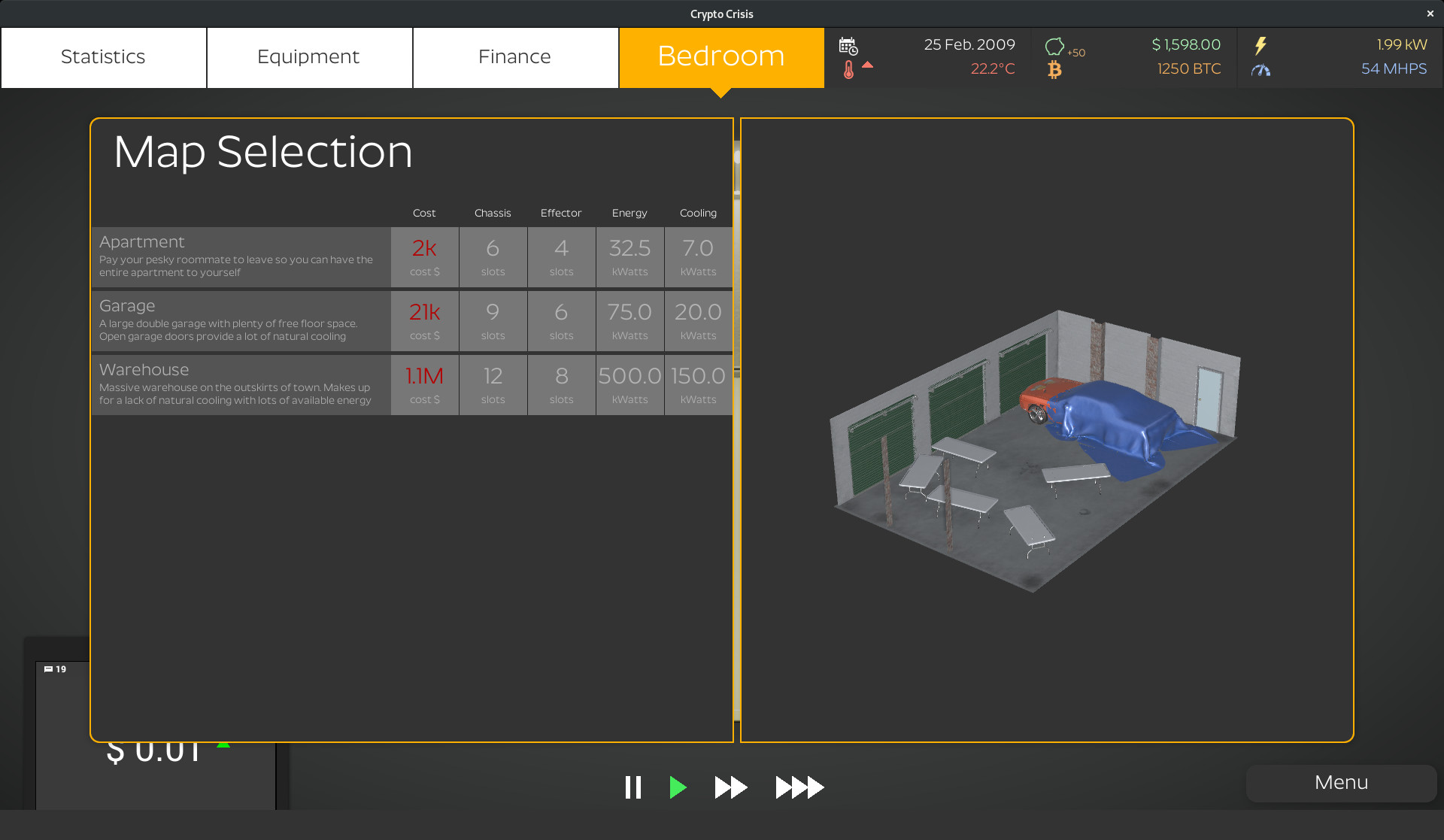The image size is (1444, 840).
Task: Open the Menu button
Action: pyautogui.click(x=1341, y=783)
